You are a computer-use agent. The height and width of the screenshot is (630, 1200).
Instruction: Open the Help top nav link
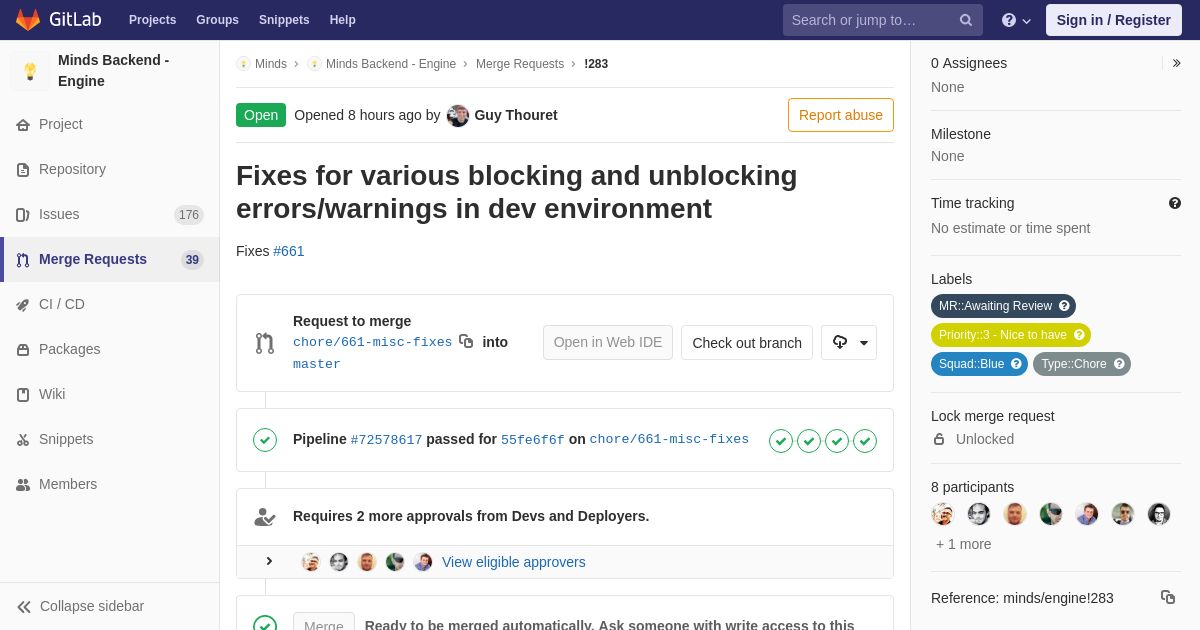(343, 20)
